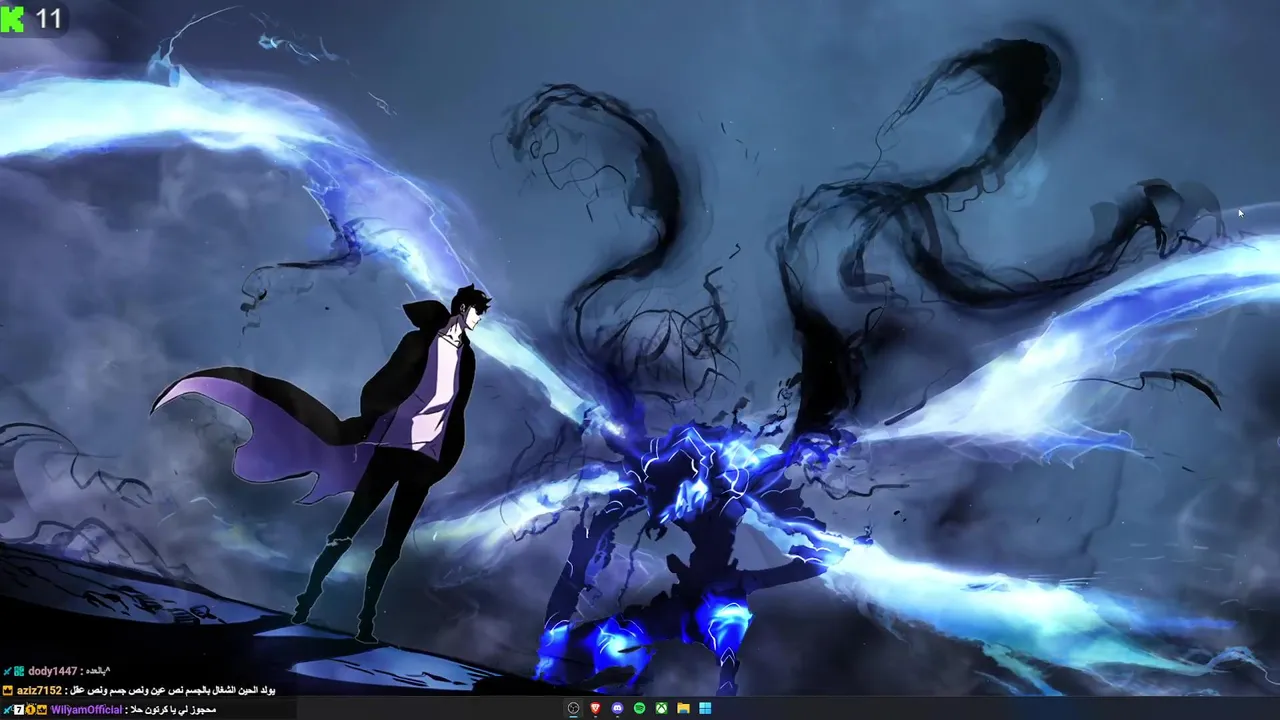Click the green badge beside dody1447

coord(19,671)
